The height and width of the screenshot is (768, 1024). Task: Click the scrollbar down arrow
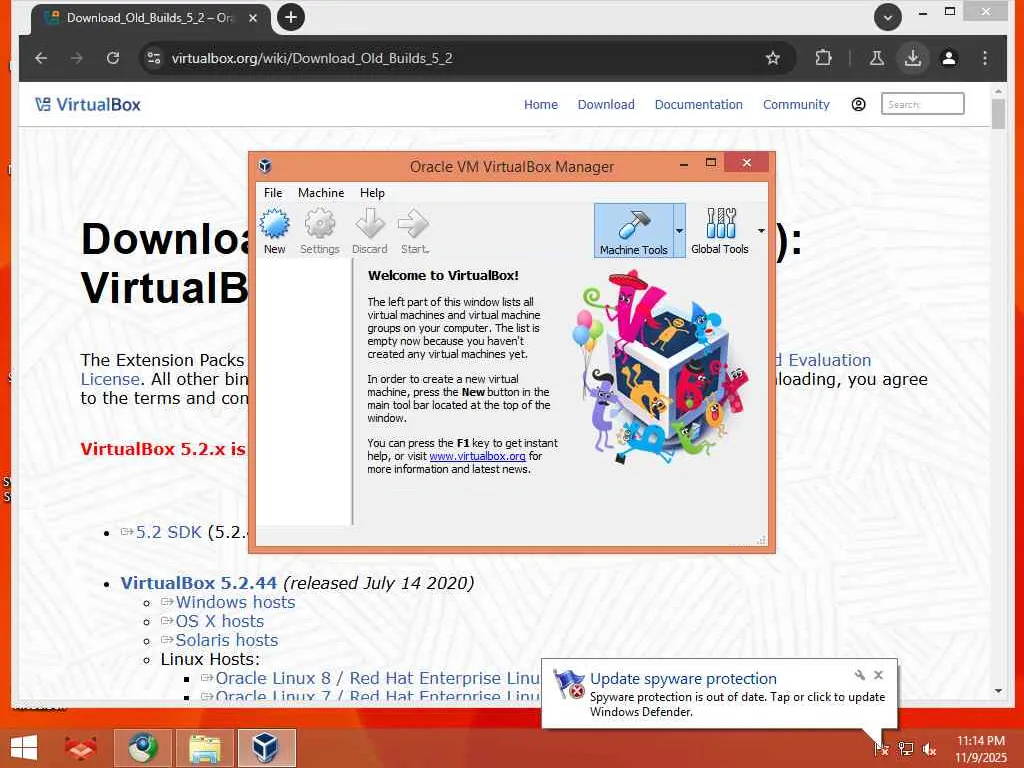[x=998, y=690]
